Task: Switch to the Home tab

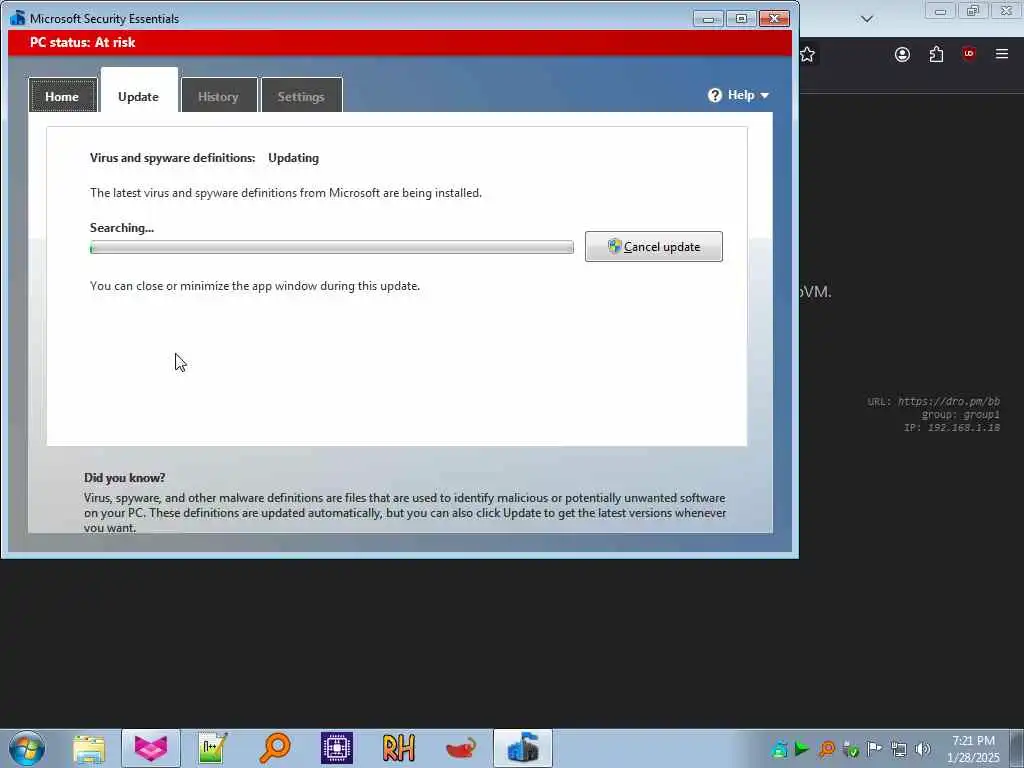Action: click(x=63, y=96)
